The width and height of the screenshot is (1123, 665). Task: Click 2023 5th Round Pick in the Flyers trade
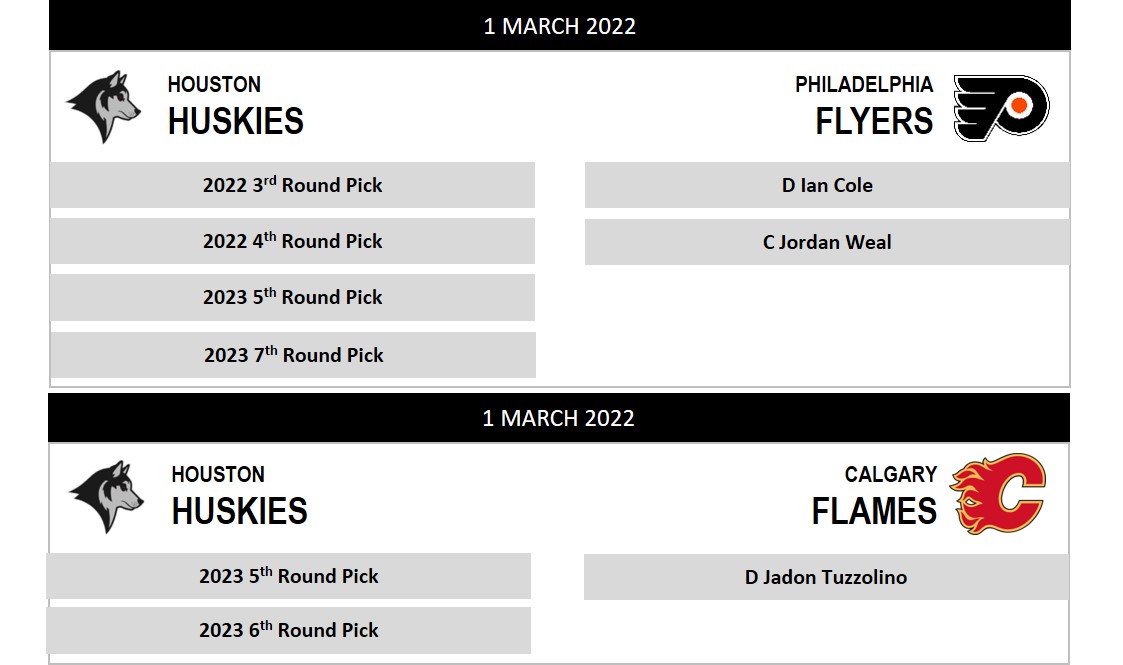point(292,297)
